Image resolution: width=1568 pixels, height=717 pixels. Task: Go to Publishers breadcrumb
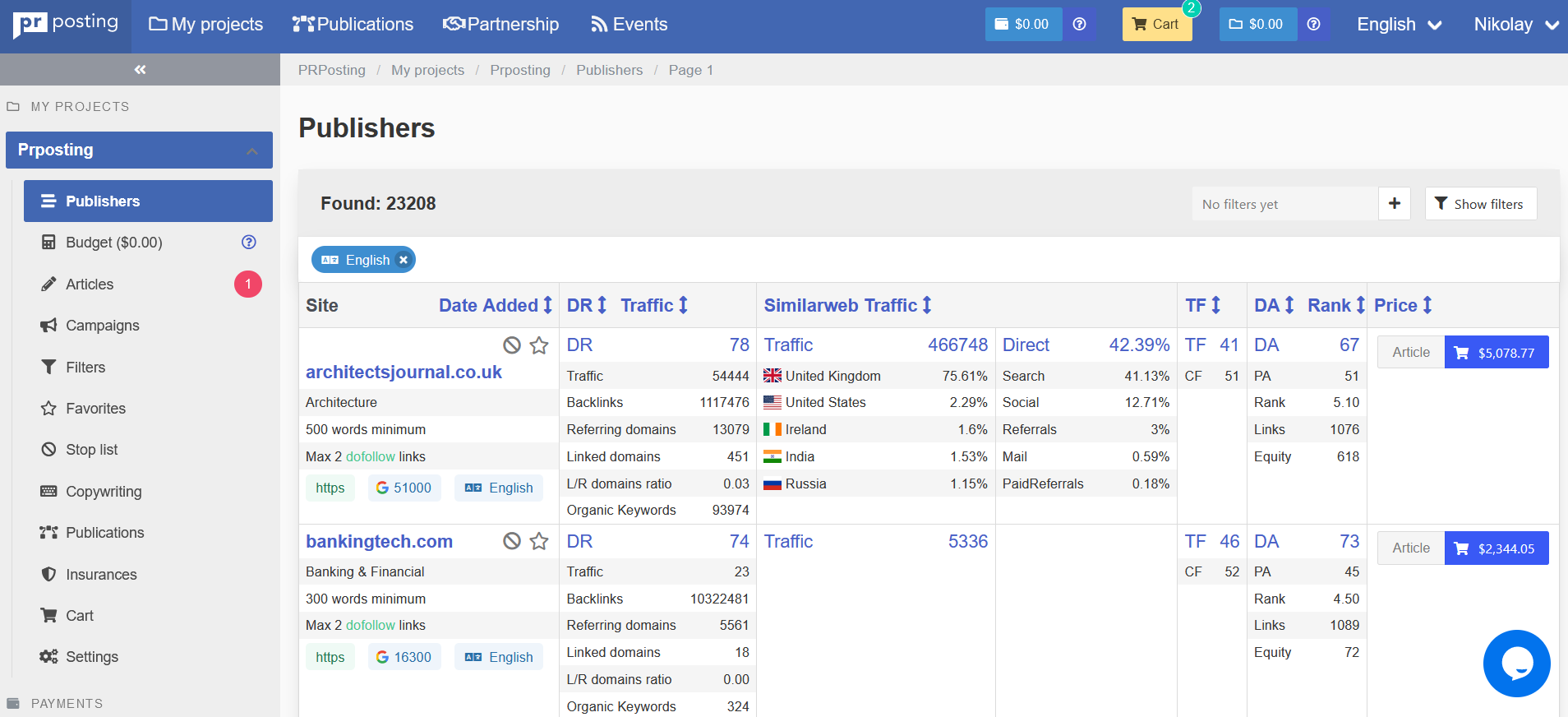tap(609, 70)
